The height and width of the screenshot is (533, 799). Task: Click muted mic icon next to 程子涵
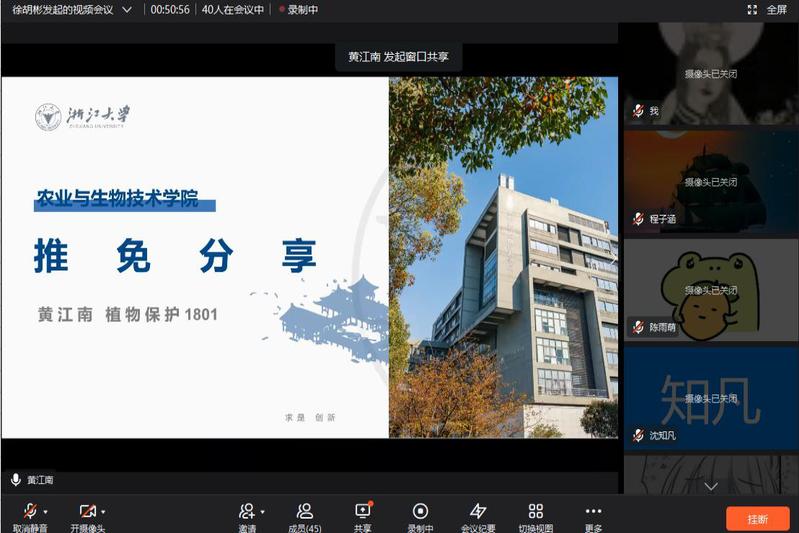[x=638, y=219]
